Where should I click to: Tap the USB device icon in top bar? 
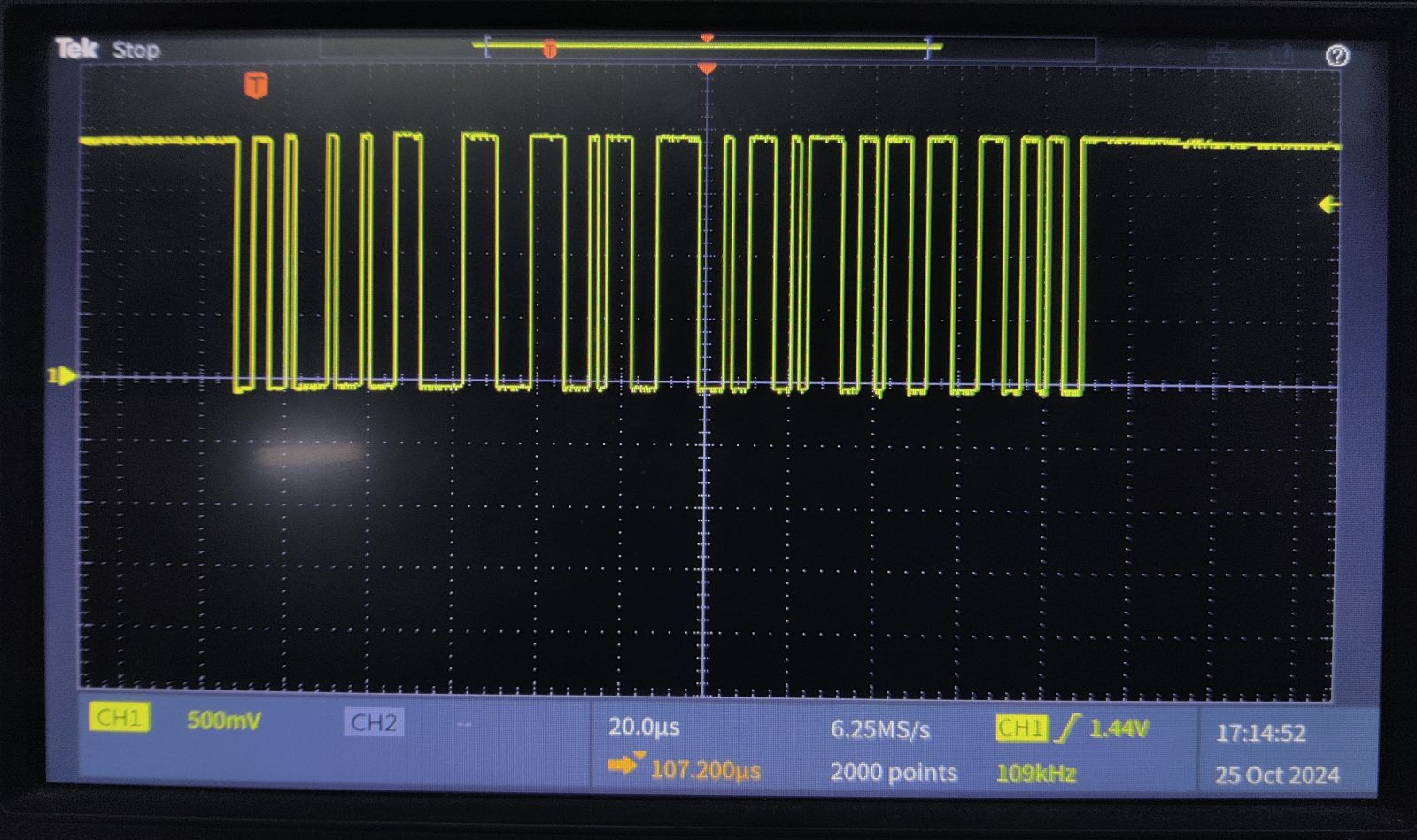tap(1279, 54)
